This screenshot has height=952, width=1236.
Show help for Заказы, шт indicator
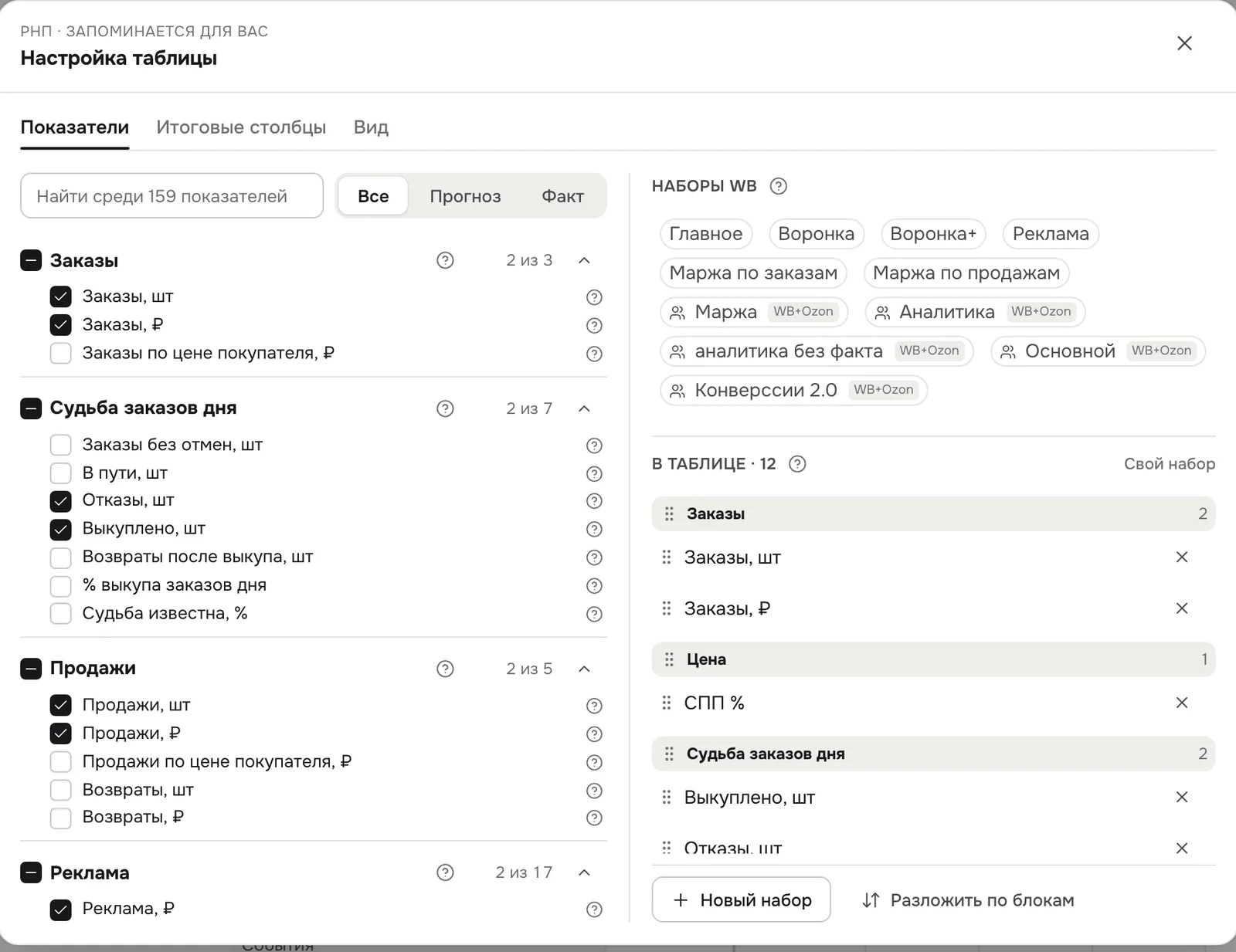(594, 297)
